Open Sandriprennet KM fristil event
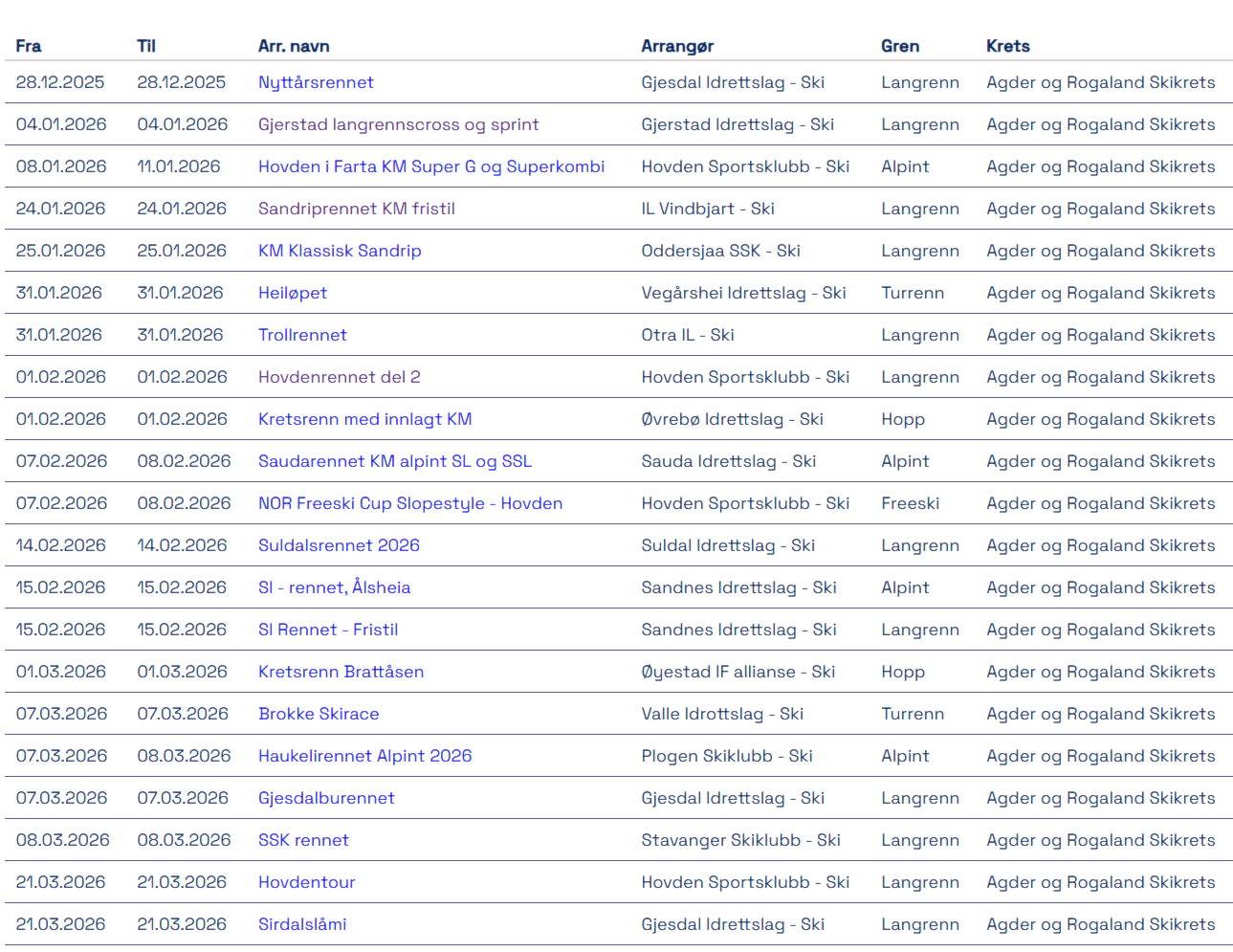 coord(356,209)
